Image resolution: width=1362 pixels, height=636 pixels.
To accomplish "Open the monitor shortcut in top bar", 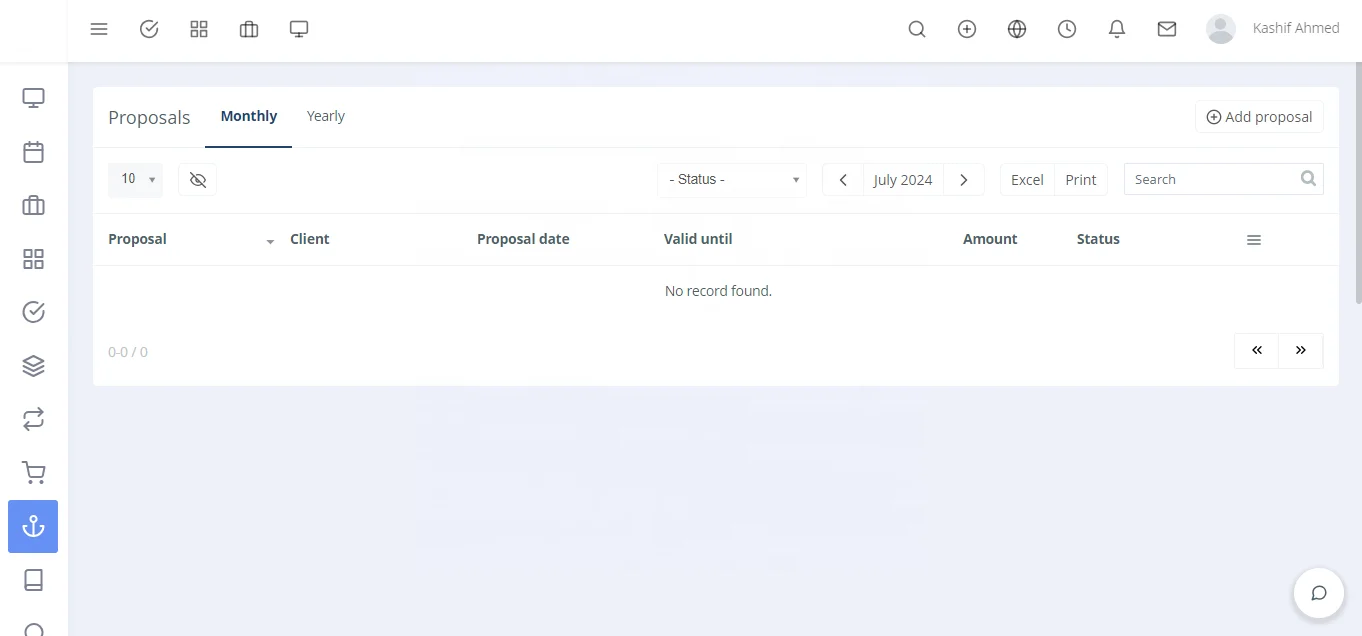I will [x=299, y=29].
